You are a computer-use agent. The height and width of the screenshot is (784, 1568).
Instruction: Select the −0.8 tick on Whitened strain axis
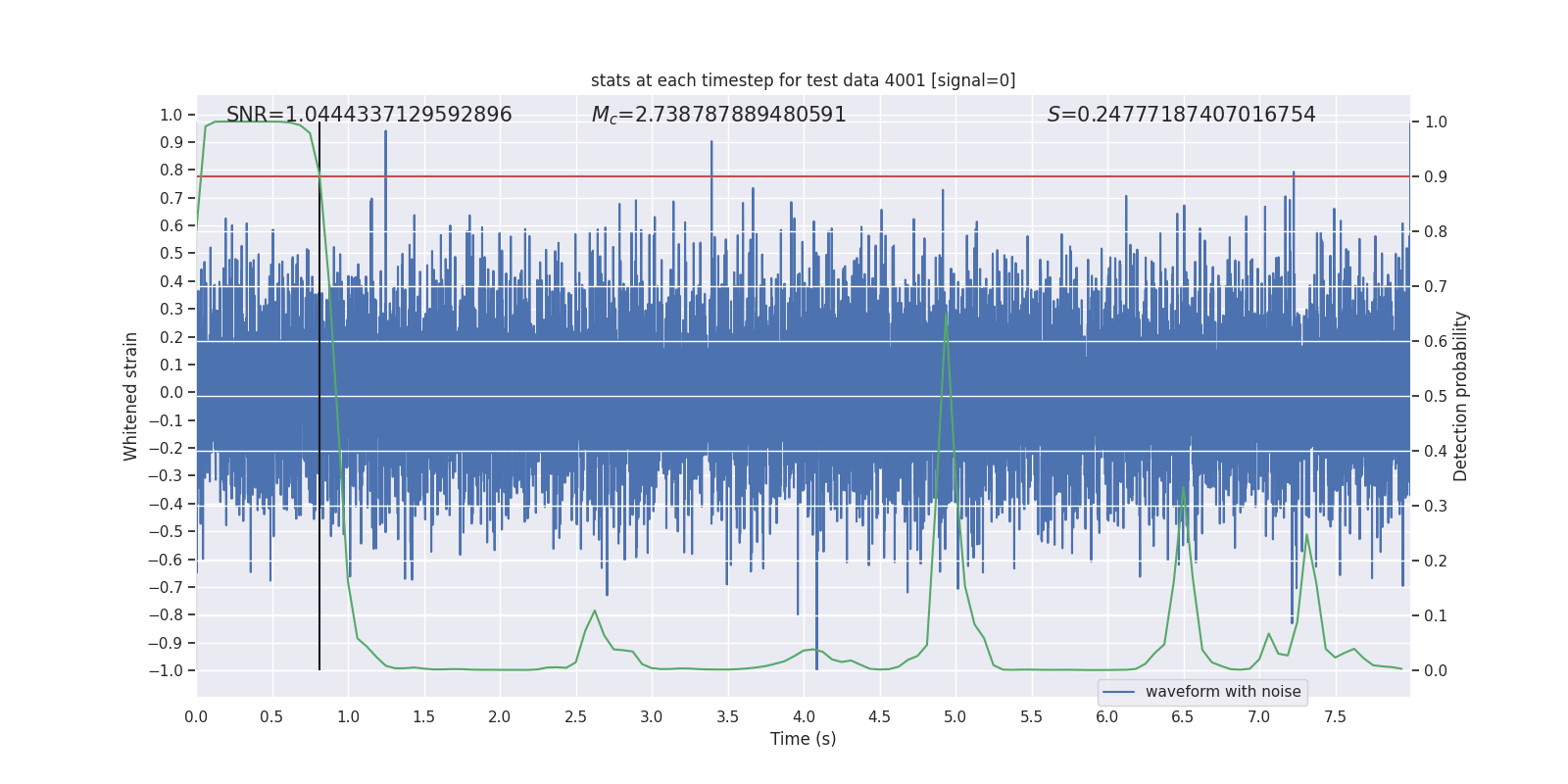166,614
